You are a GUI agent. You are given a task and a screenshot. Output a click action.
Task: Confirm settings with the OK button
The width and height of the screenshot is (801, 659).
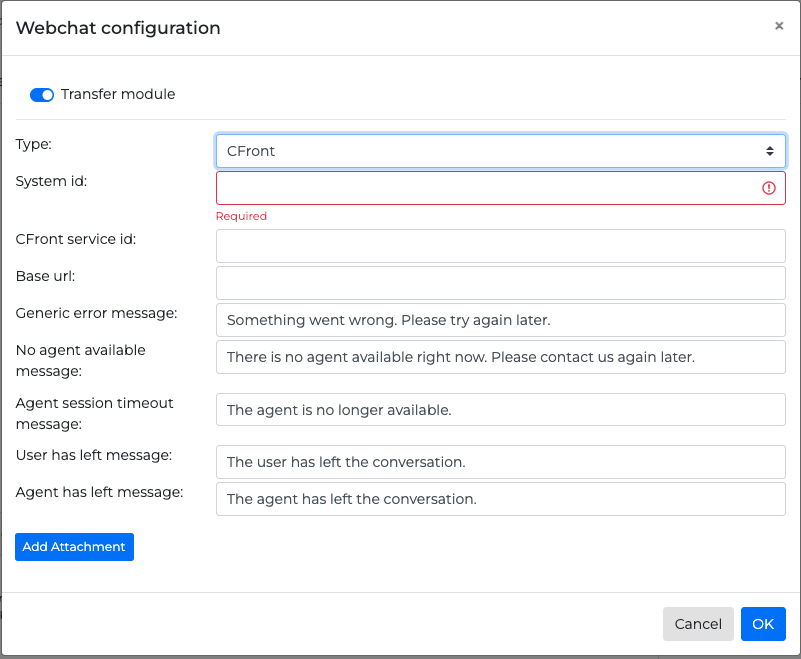coord(763,624)
